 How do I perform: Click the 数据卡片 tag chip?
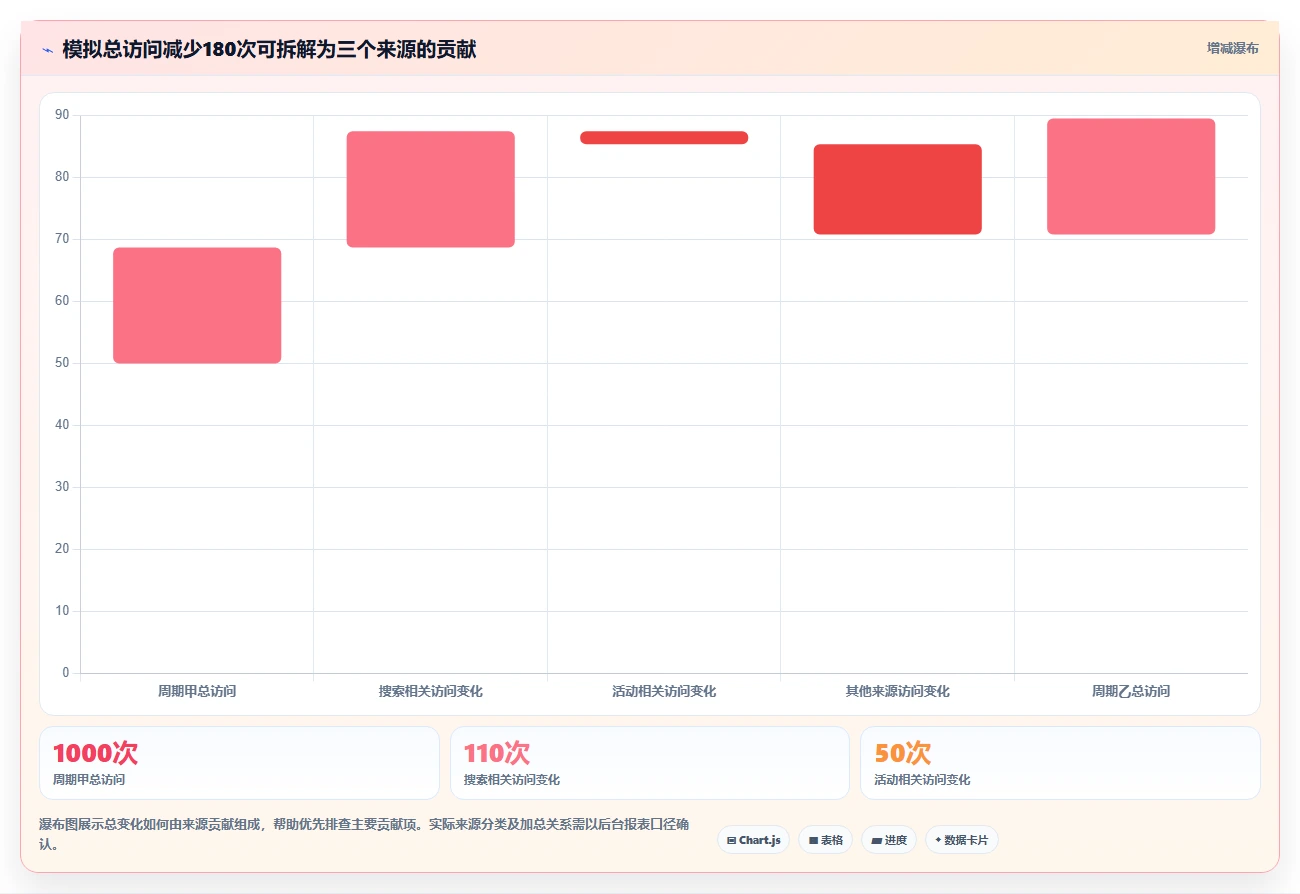click(961, 840)
